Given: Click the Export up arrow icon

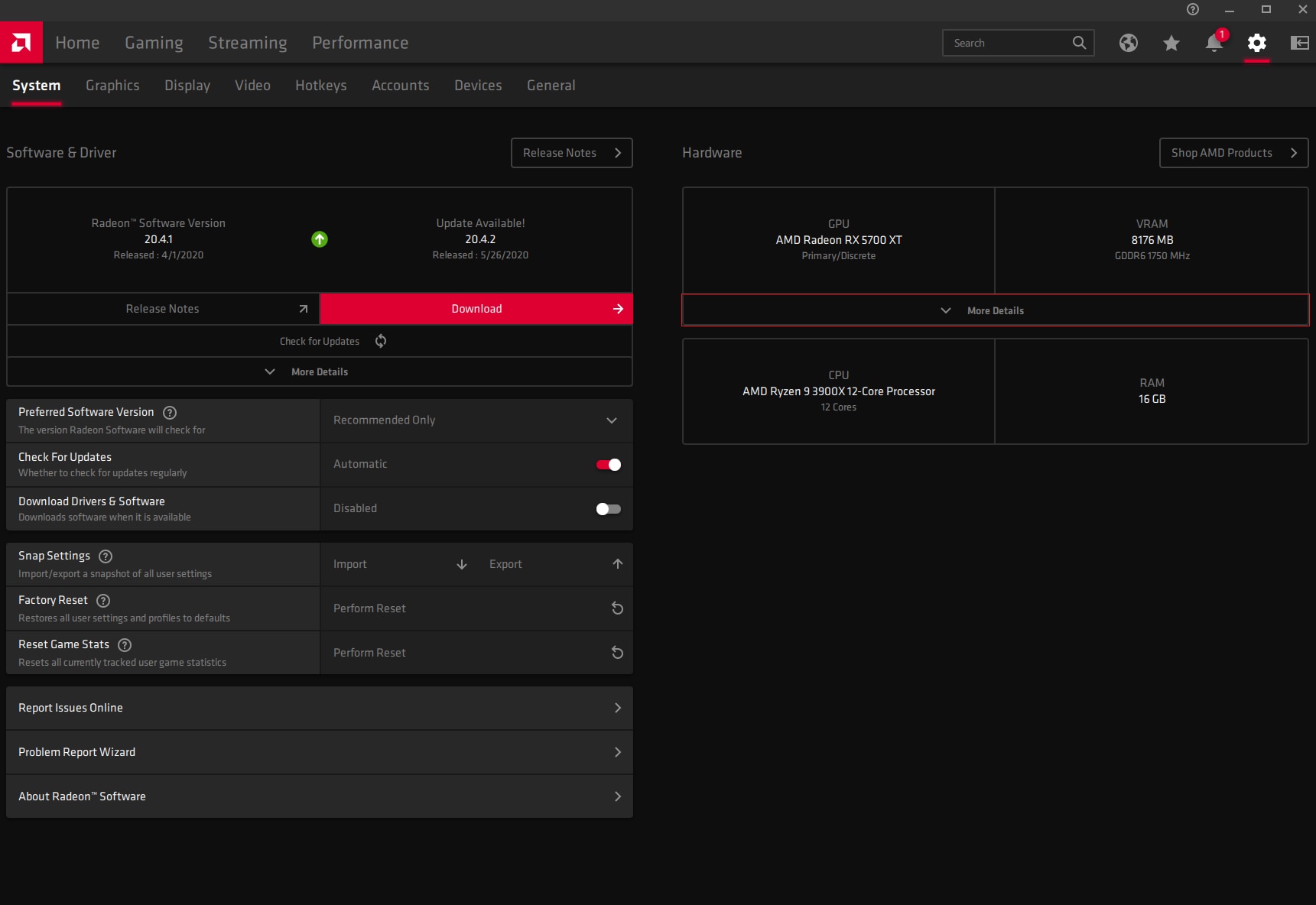Looking at the screenshot, I should click(x=618, y=564).
